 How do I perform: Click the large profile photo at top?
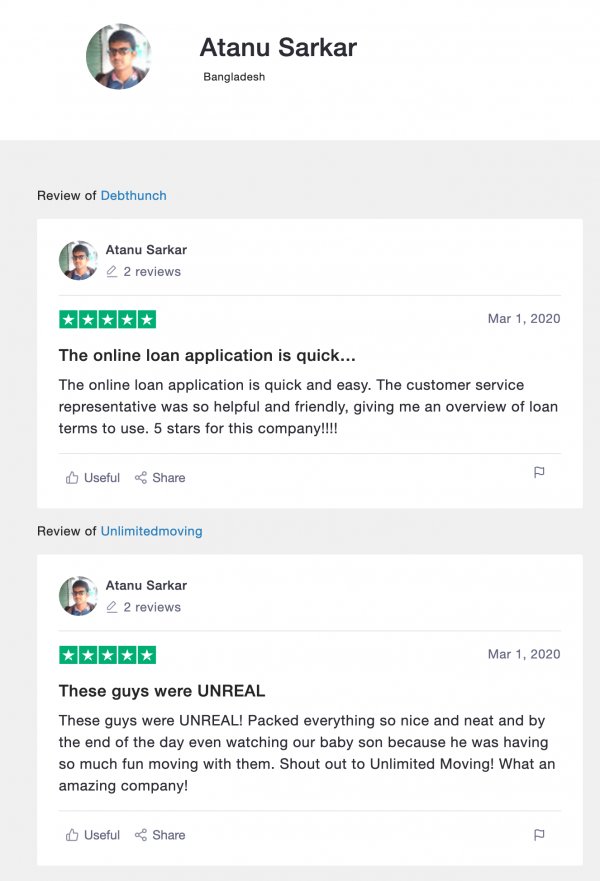(x=119, y=57)
